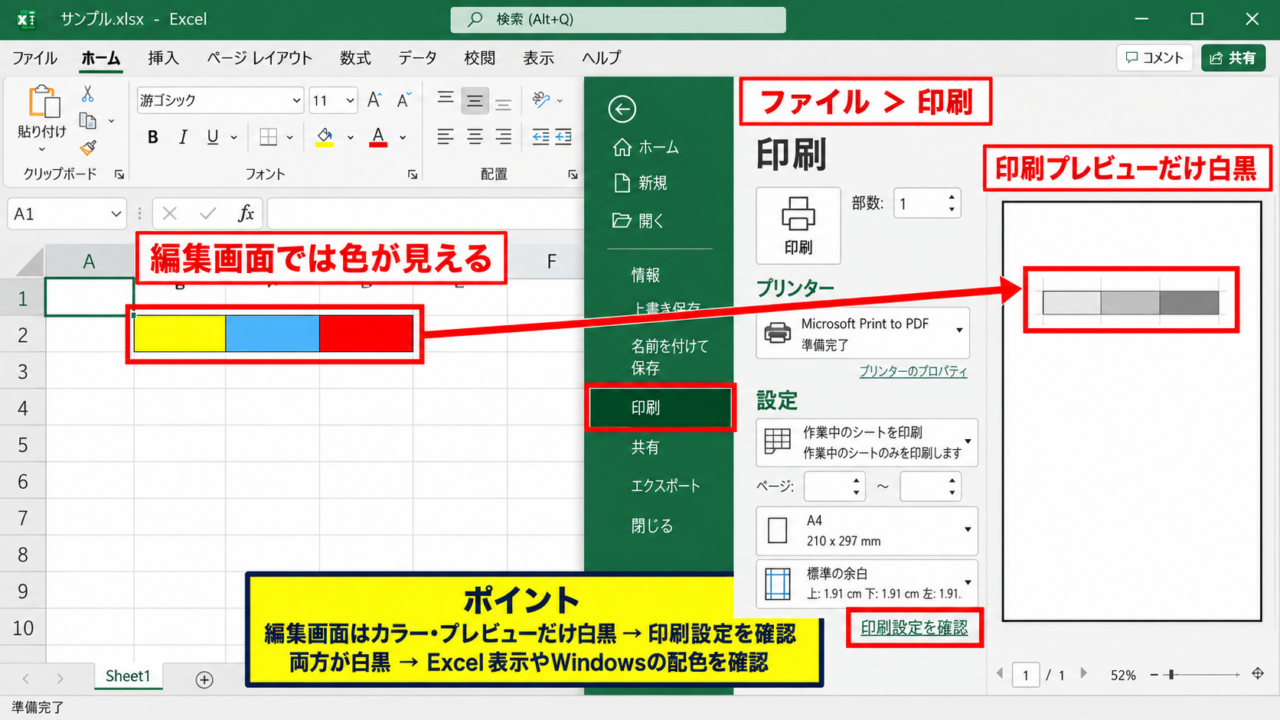The height and width of the screenshot is (720, 1280).
Task: Click the Cut scissors icon
Action: (x=88, y=94)
